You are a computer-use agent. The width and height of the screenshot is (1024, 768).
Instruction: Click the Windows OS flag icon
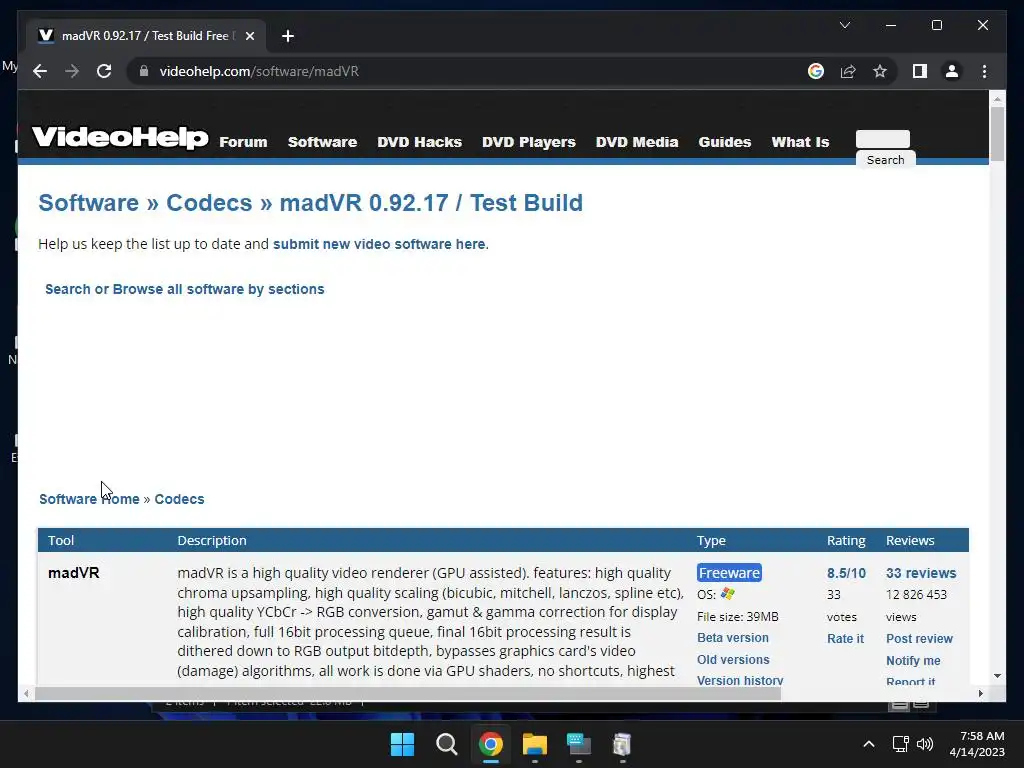pos(728,594)
